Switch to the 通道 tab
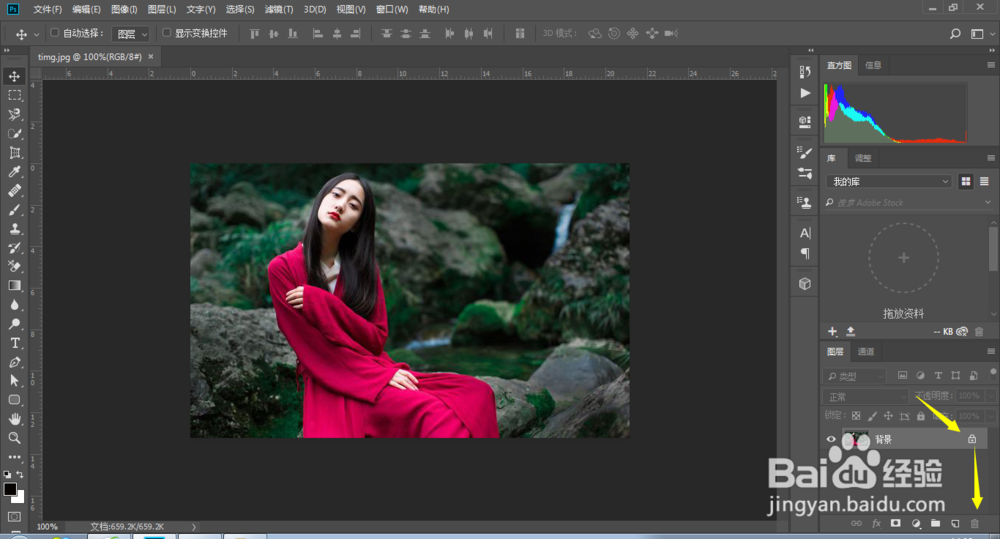This screenshot has height=539, width=1000. (x=866, y=351)
